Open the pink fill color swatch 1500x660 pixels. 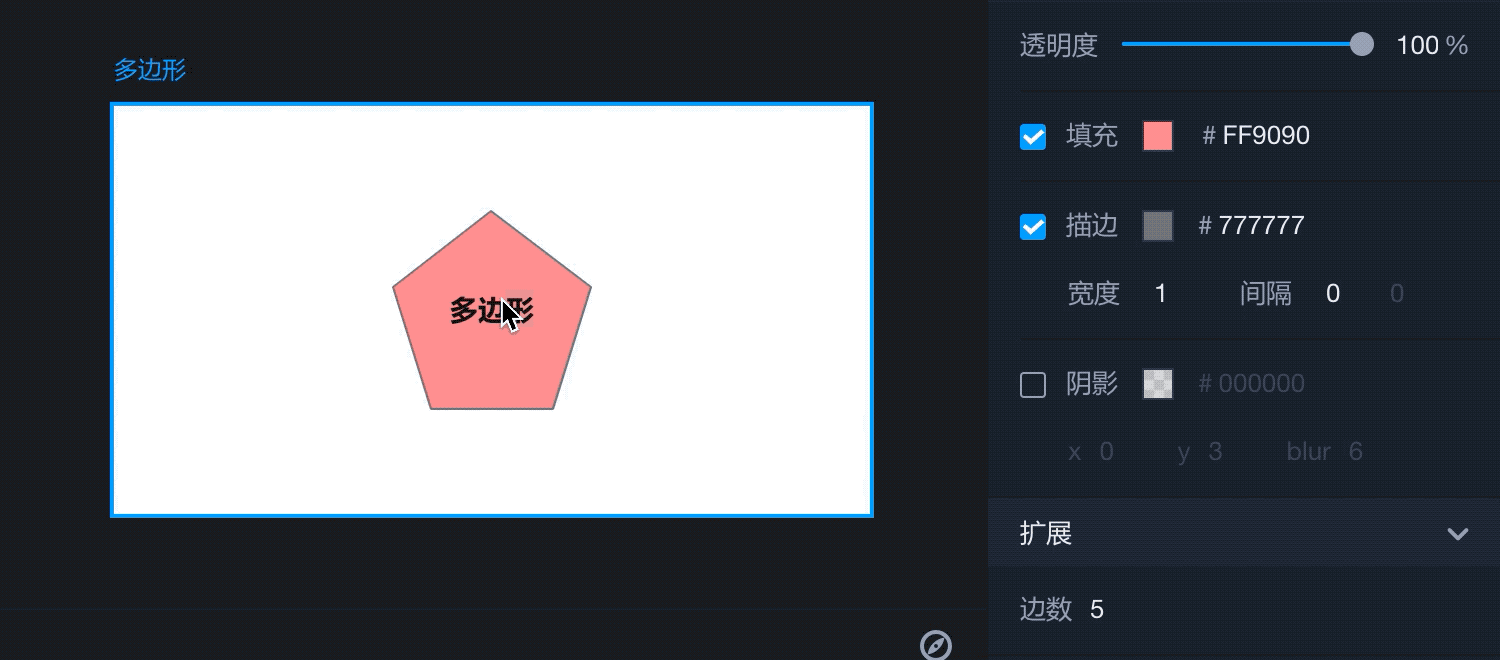point(1158,136)
